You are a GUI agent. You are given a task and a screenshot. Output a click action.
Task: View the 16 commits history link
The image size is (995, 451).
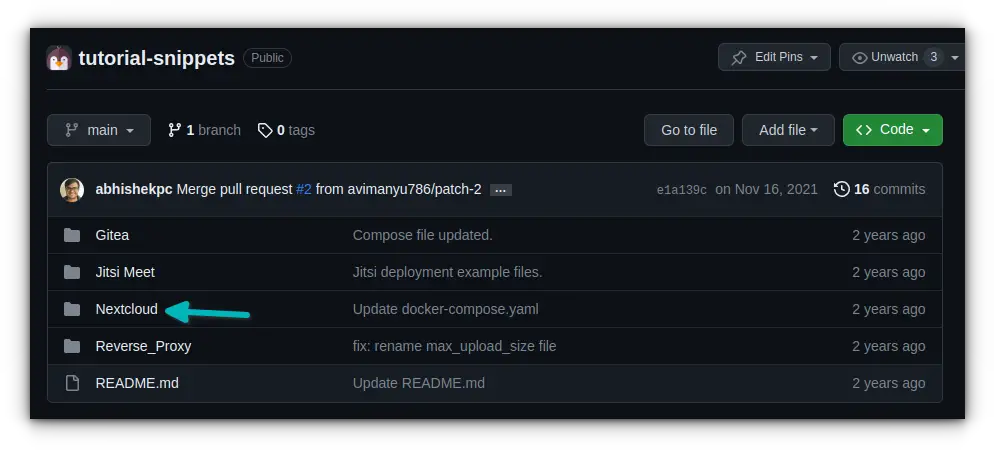pyautogui.click(x=880, y=190)
